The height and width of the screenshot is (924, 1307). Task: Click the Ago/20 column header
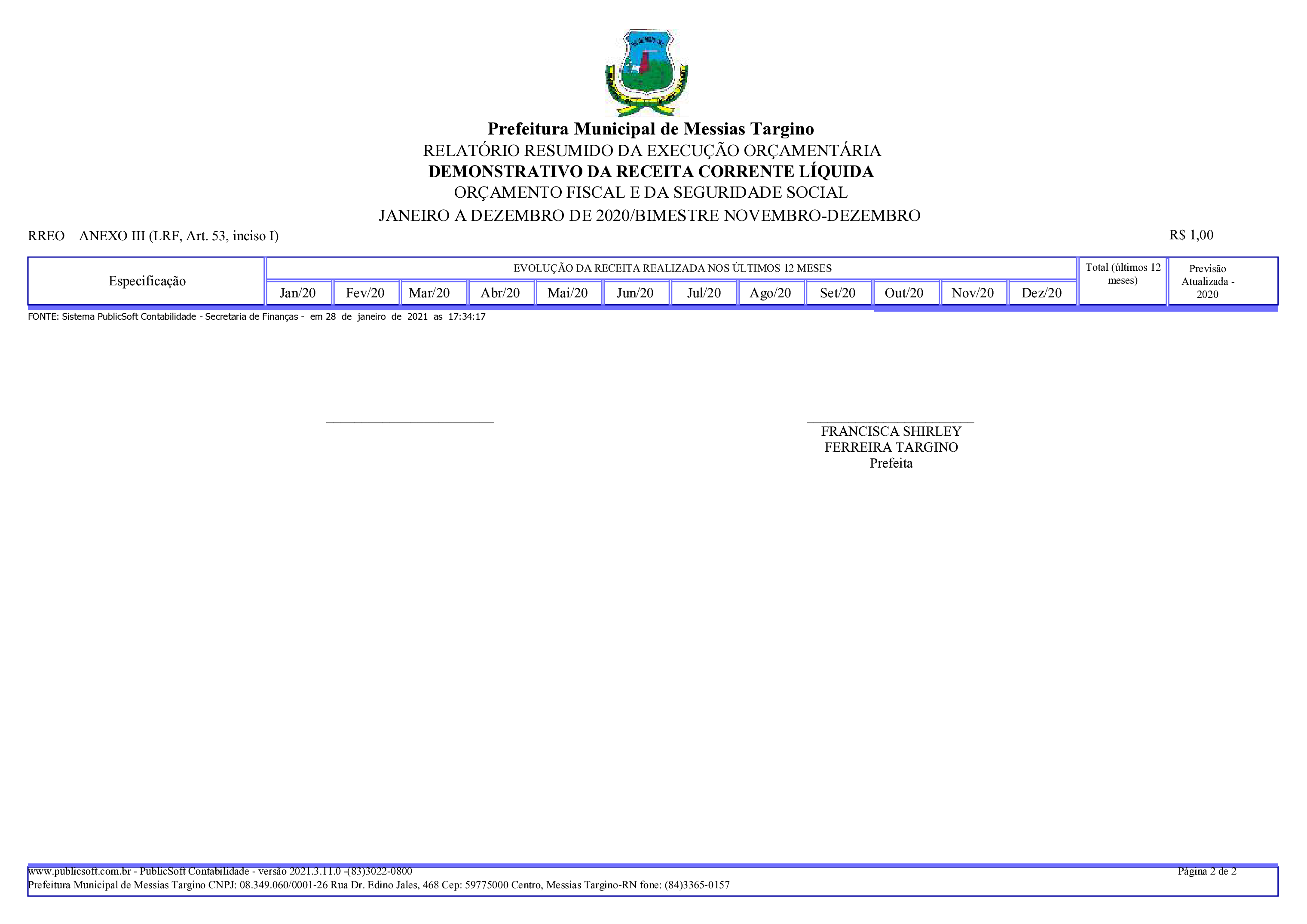tap(770, 293)
